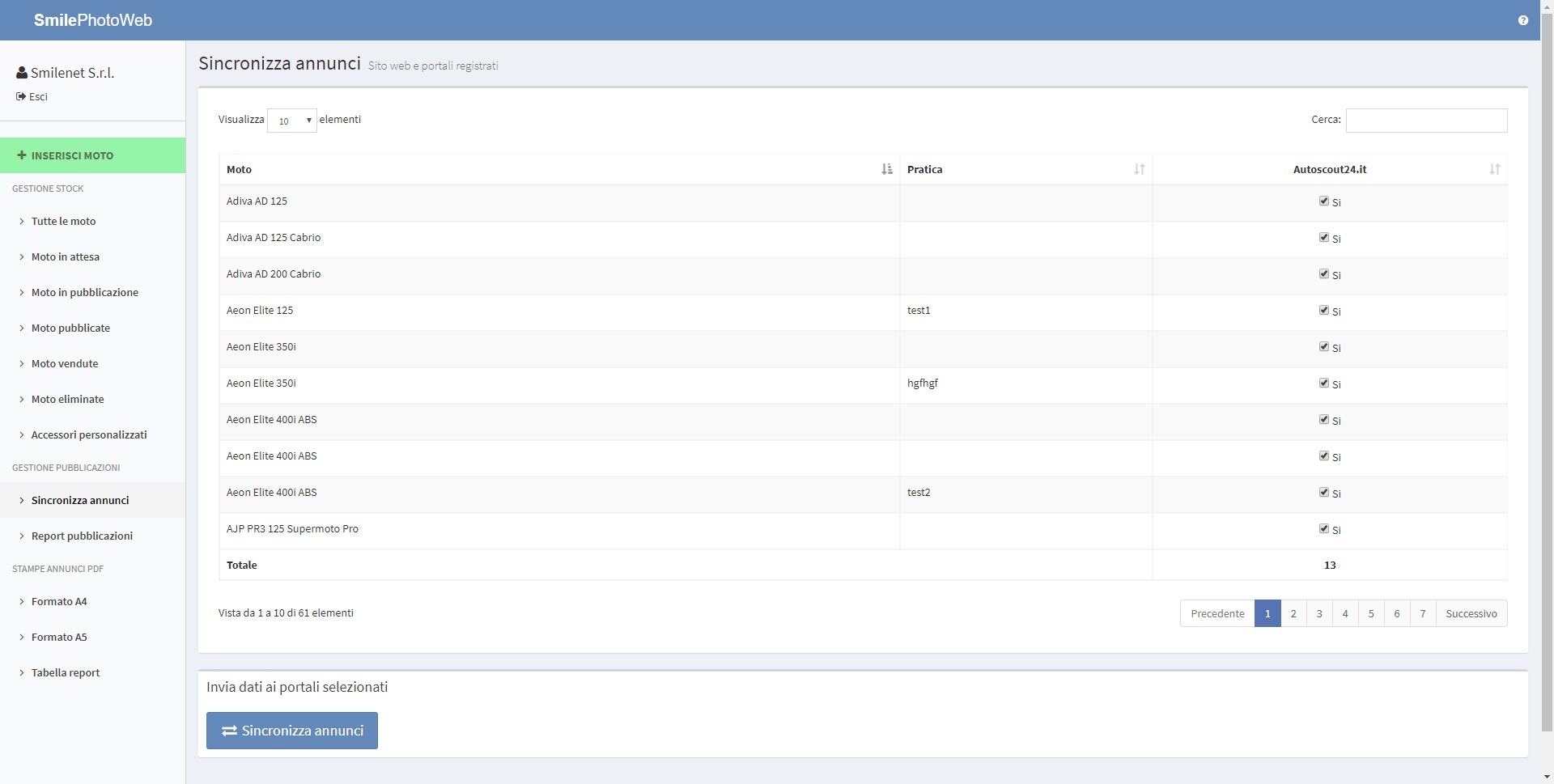This screenshot has width=1554, height=784.
Task: Jump to page 4
Action: 1345,613
